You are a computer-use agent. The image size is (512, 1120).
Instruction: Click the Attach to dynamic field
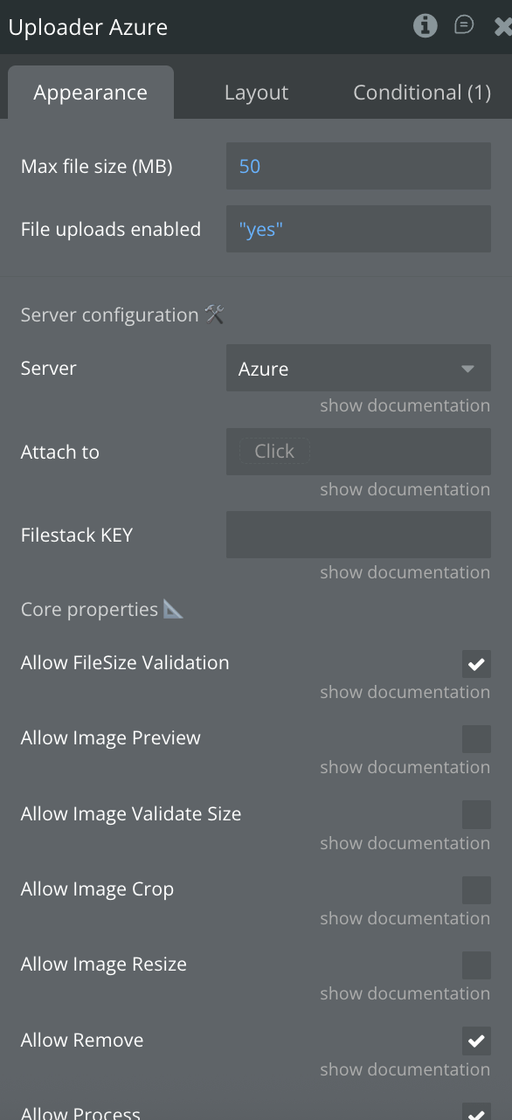(x=358, y=451)
